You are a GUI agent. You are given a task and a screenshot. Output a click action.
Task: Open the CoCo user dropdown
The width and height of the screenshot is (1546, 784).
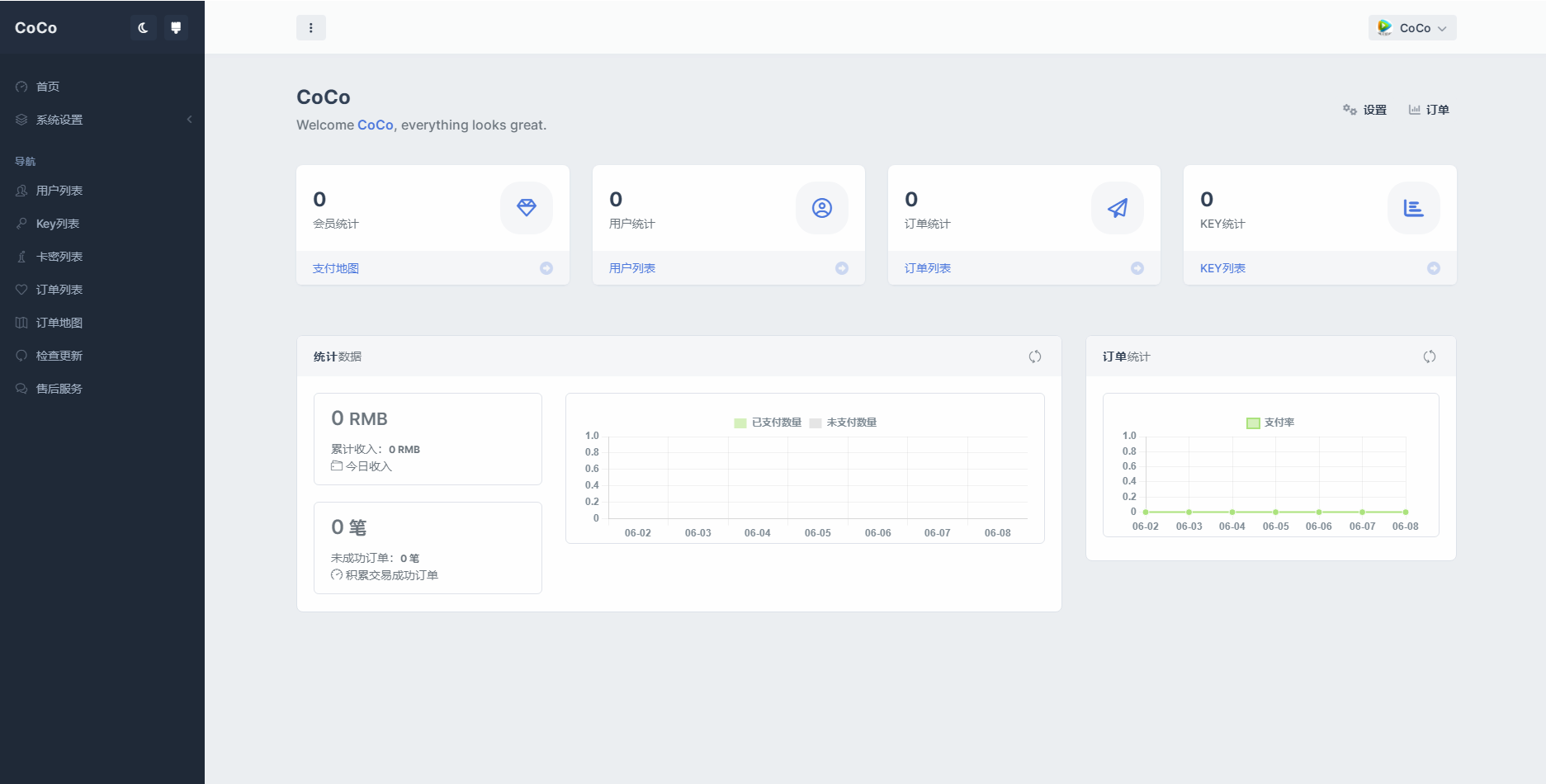1412,28
